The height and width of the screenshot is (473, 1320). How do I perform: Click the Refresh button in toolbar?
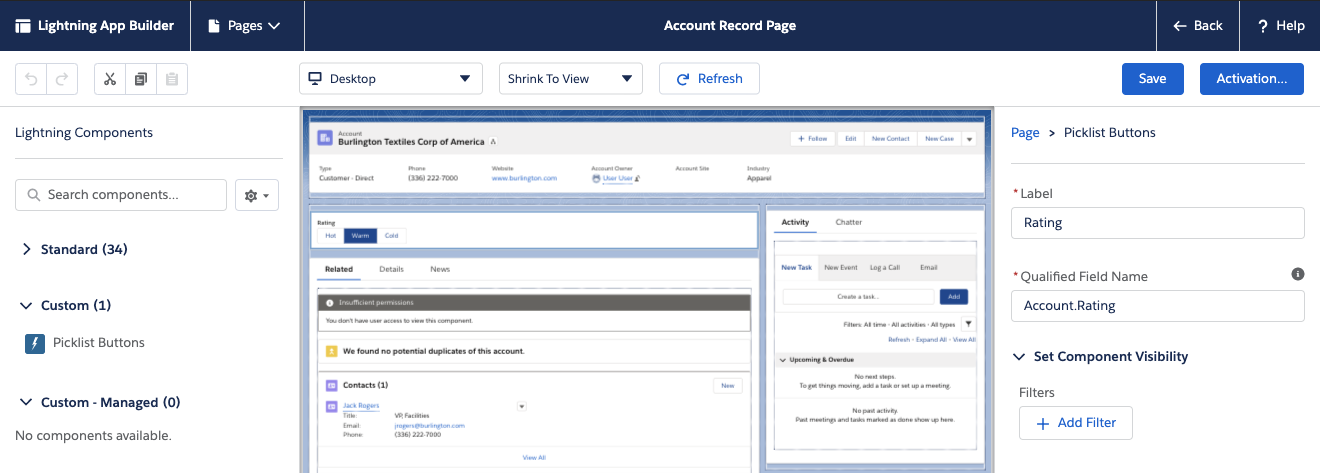coord(709,79)
